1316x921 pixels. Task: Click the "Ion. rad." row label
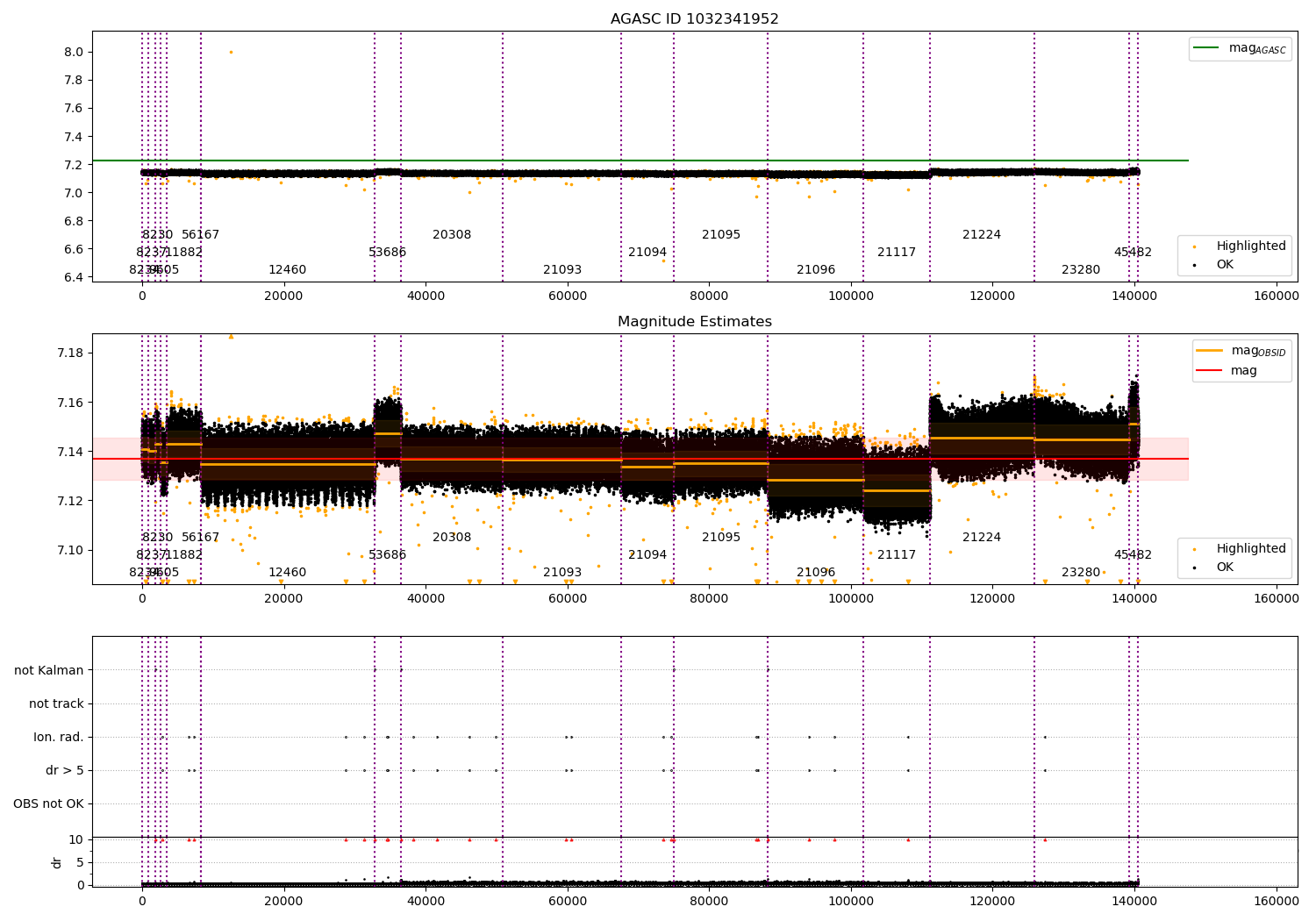[59, 738]
